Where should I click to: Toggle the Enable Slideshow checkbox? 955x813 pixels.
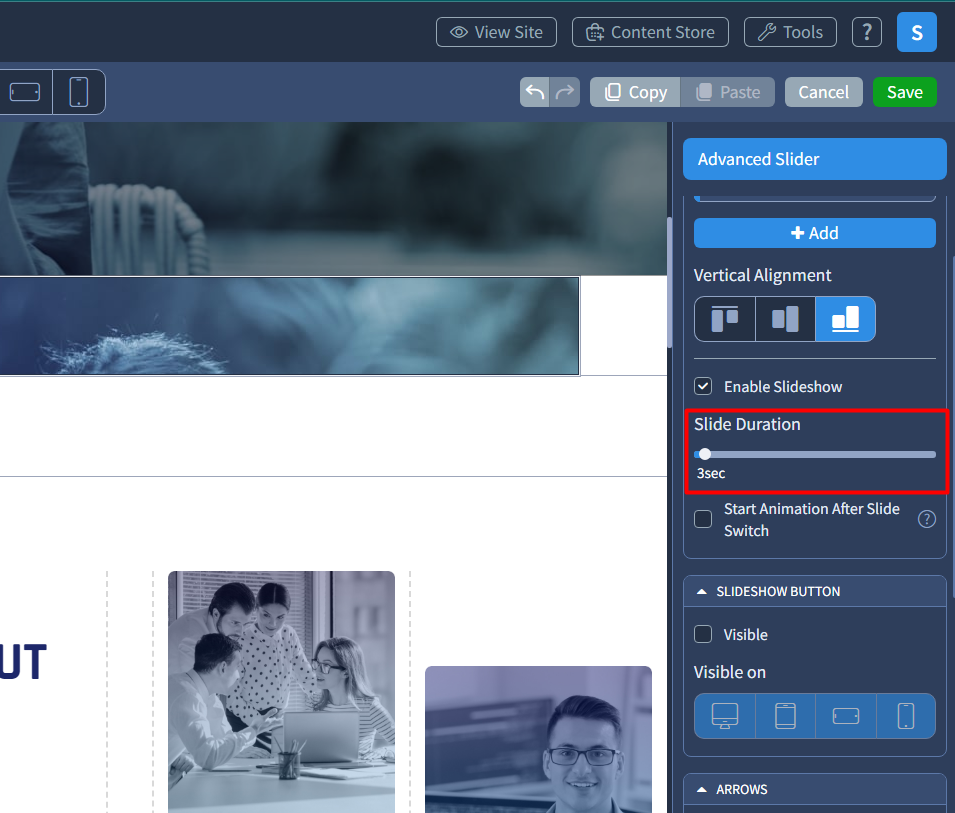[703, 386]
